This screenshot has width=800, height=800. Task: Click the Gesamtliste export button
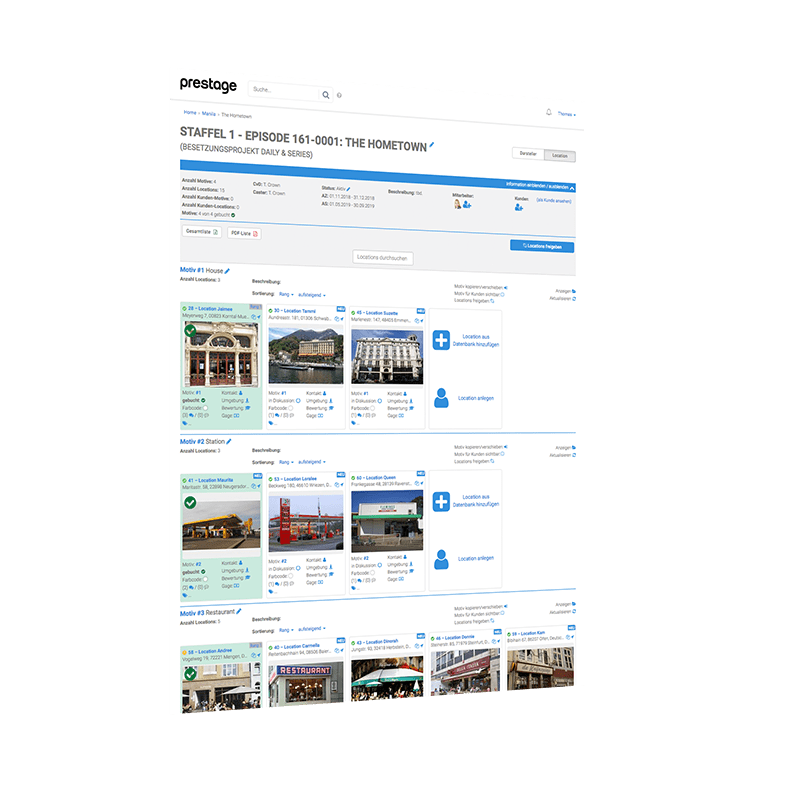202,232
